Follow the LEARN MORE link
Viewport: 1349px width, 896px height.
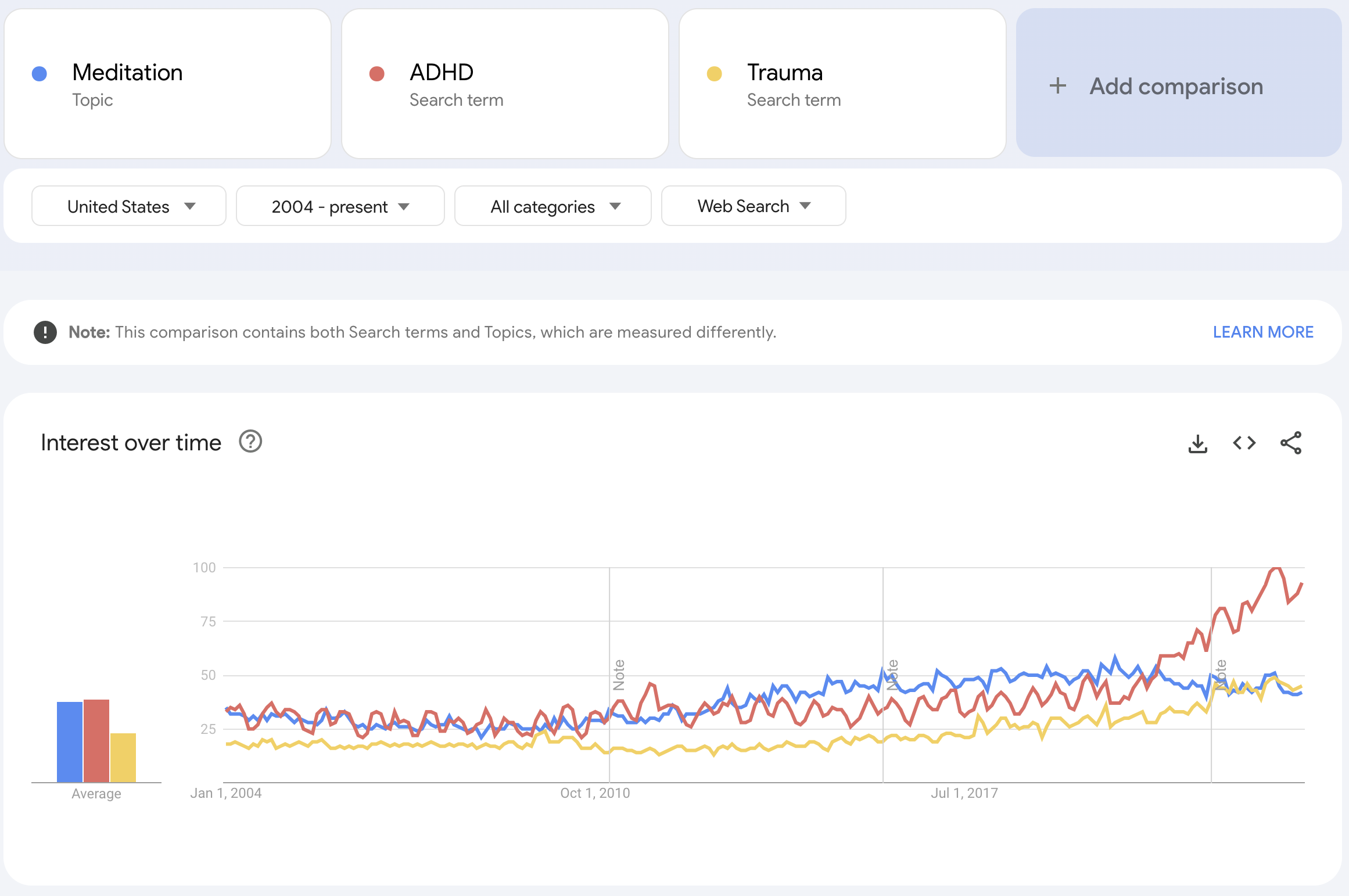tap(1263, 332)
